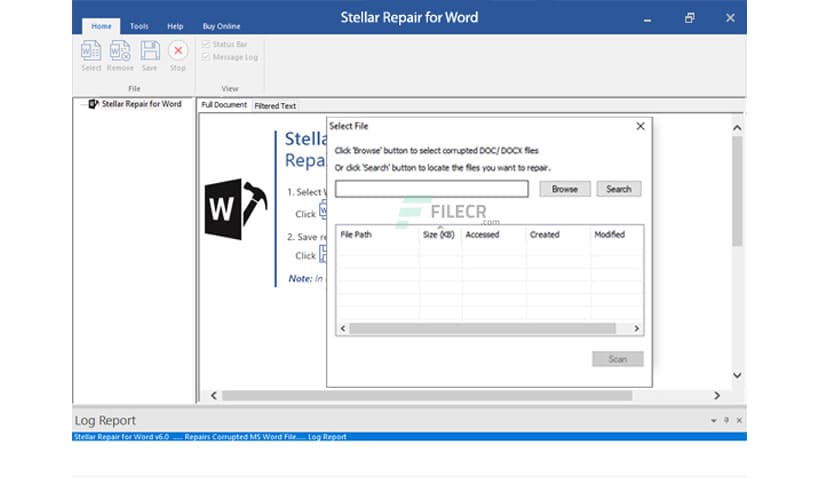
Task: Switch to the Full Document tab
Action: coord(224,105)
